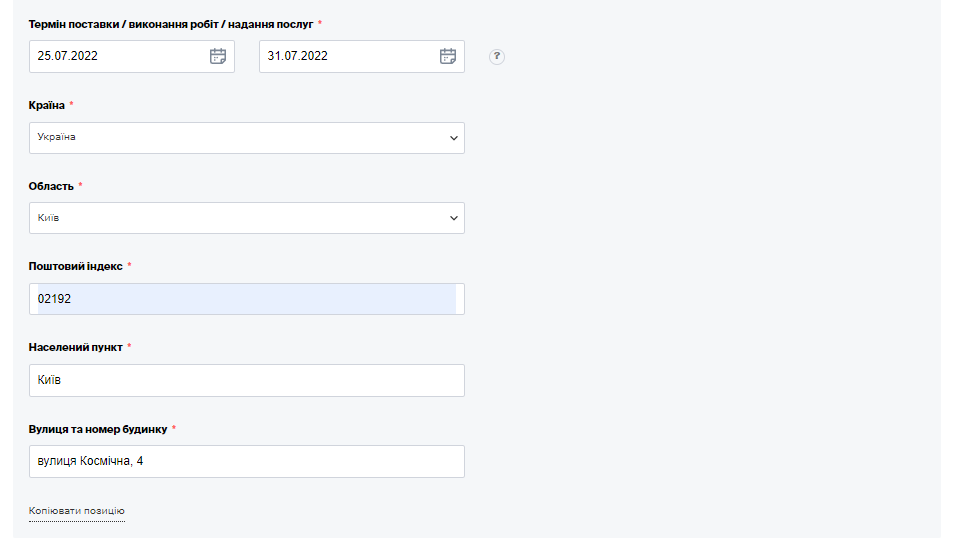
Task: Click the 'Область' field label
Action: 51,186
